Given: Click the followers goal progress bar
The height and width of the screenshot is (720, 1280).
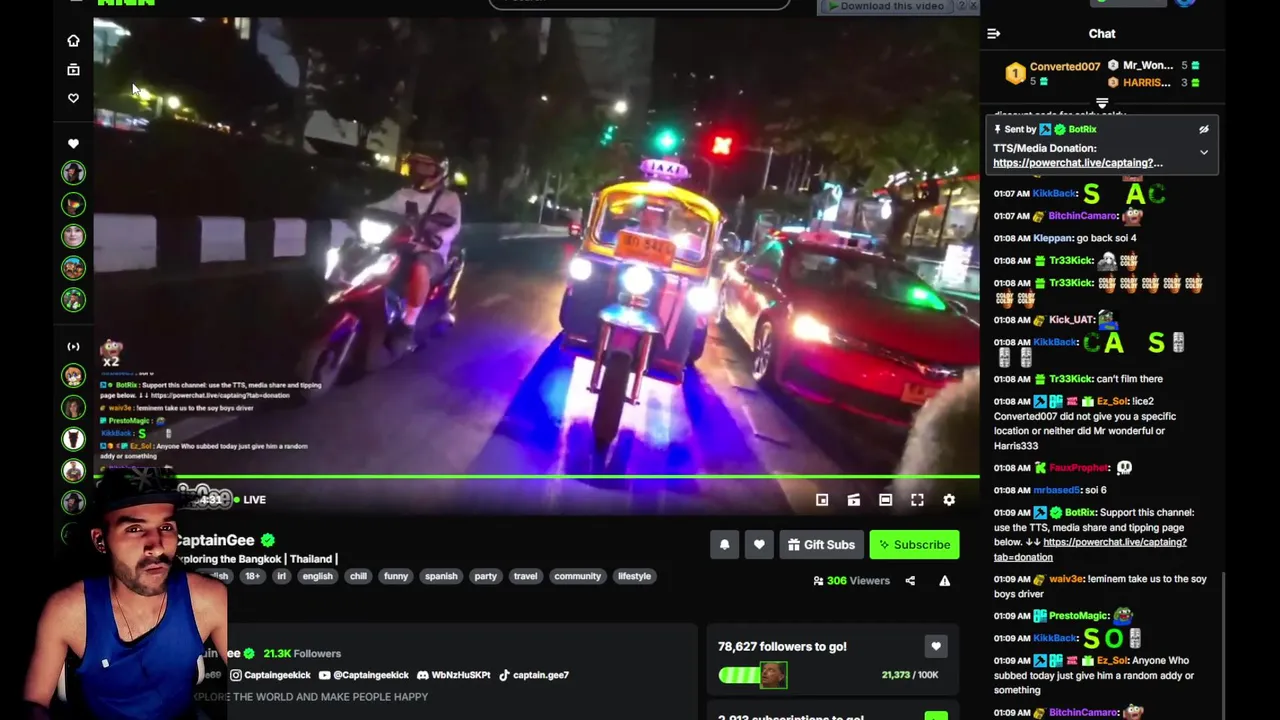Looking at the screenshot, I should [752, 675].
